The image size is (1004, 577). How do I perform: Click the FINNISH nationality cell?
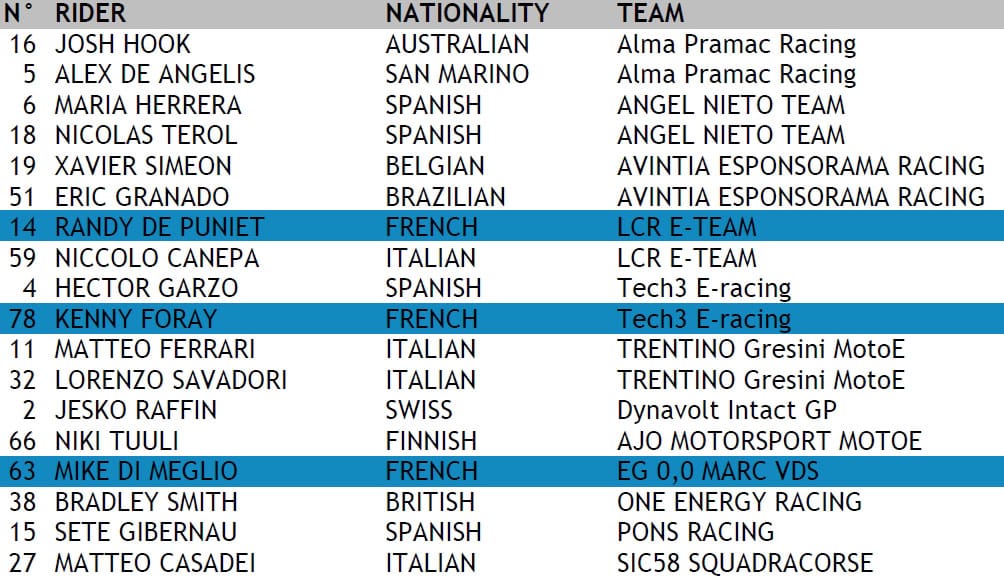point(431,441)
